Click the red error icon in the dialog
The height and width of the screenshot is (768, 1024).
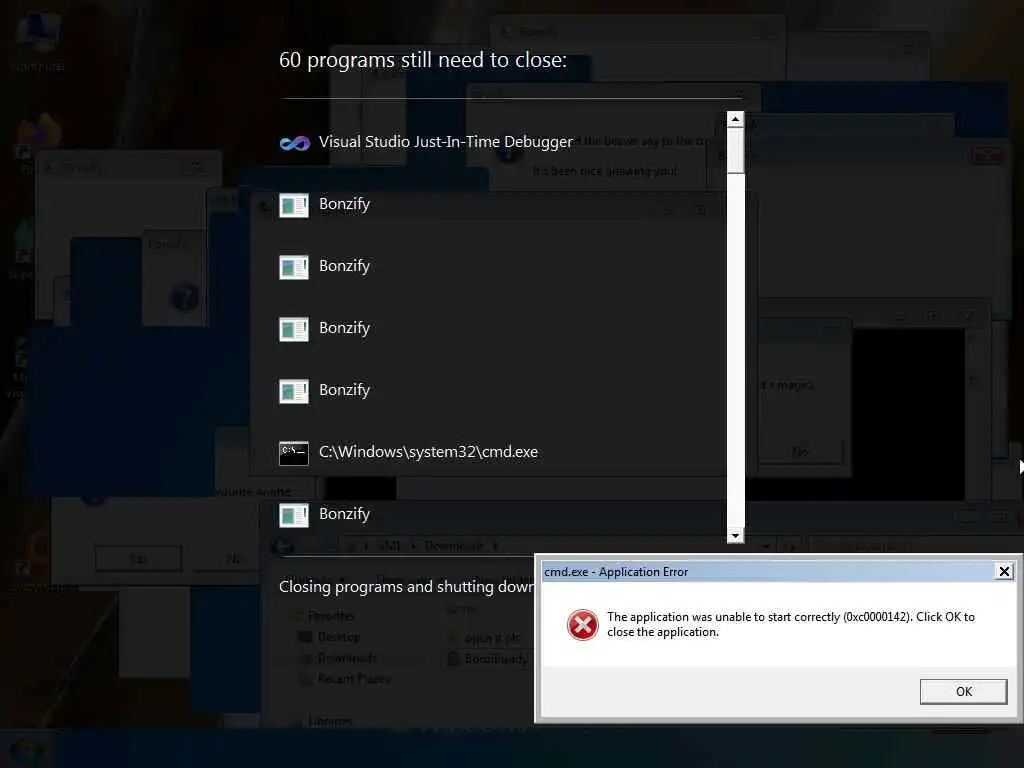pyautogui.click(x=583, y=625)
